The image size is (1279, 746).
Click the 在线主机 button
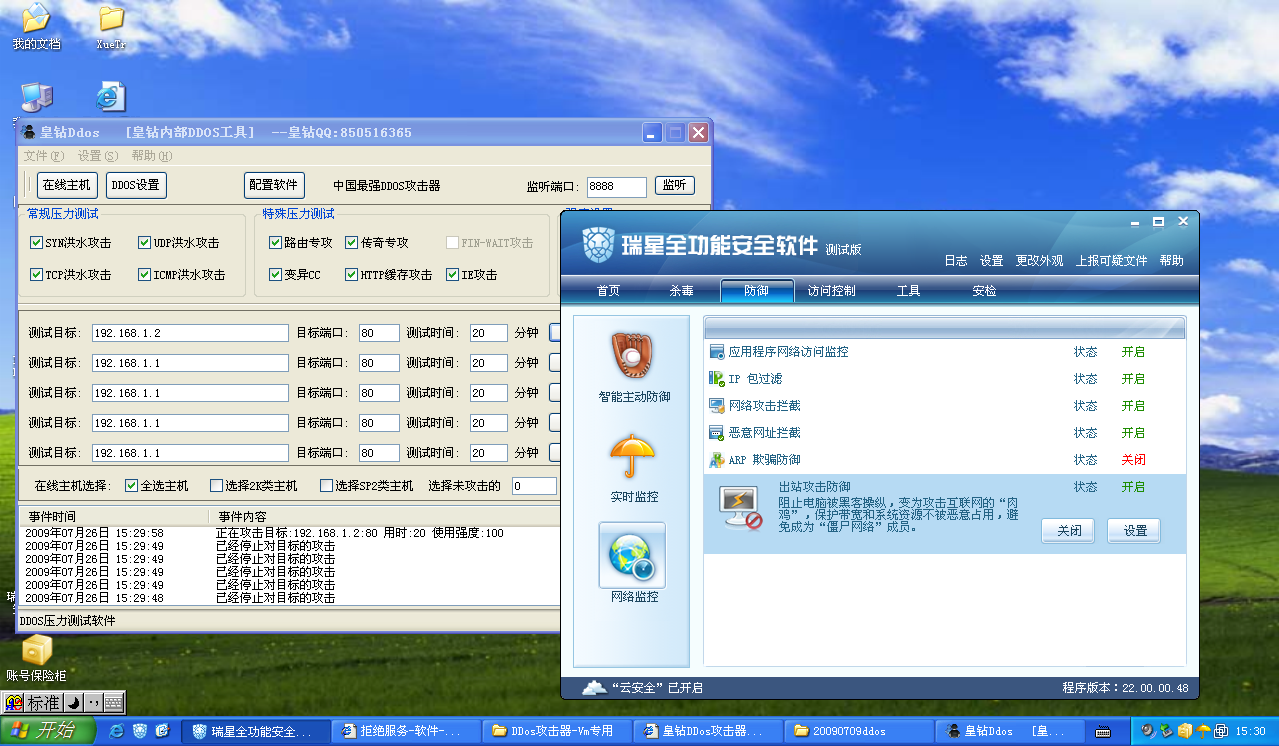68,185
